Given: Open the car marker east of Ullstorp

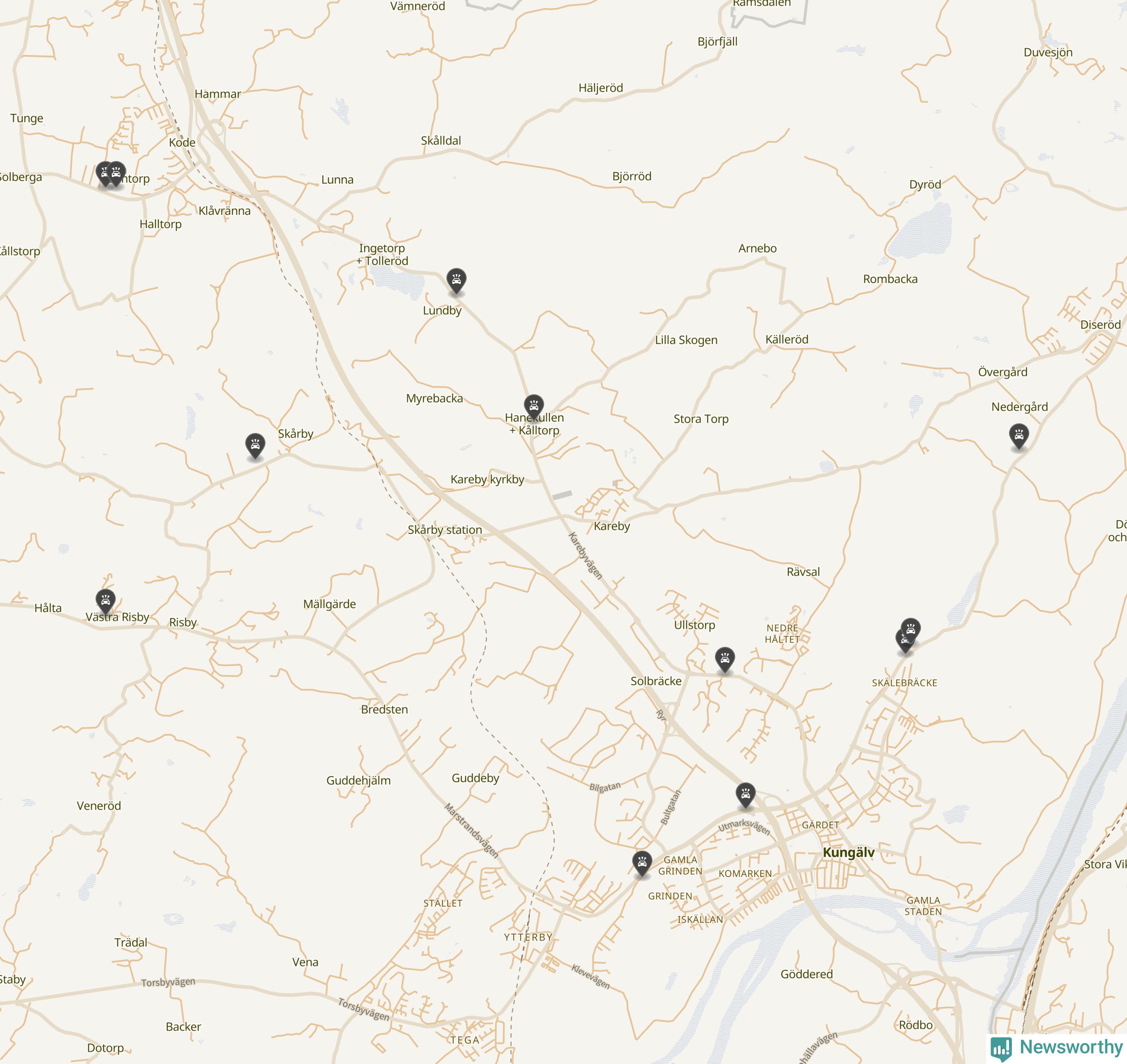Looking at the screenshot, I should (725, 659).
